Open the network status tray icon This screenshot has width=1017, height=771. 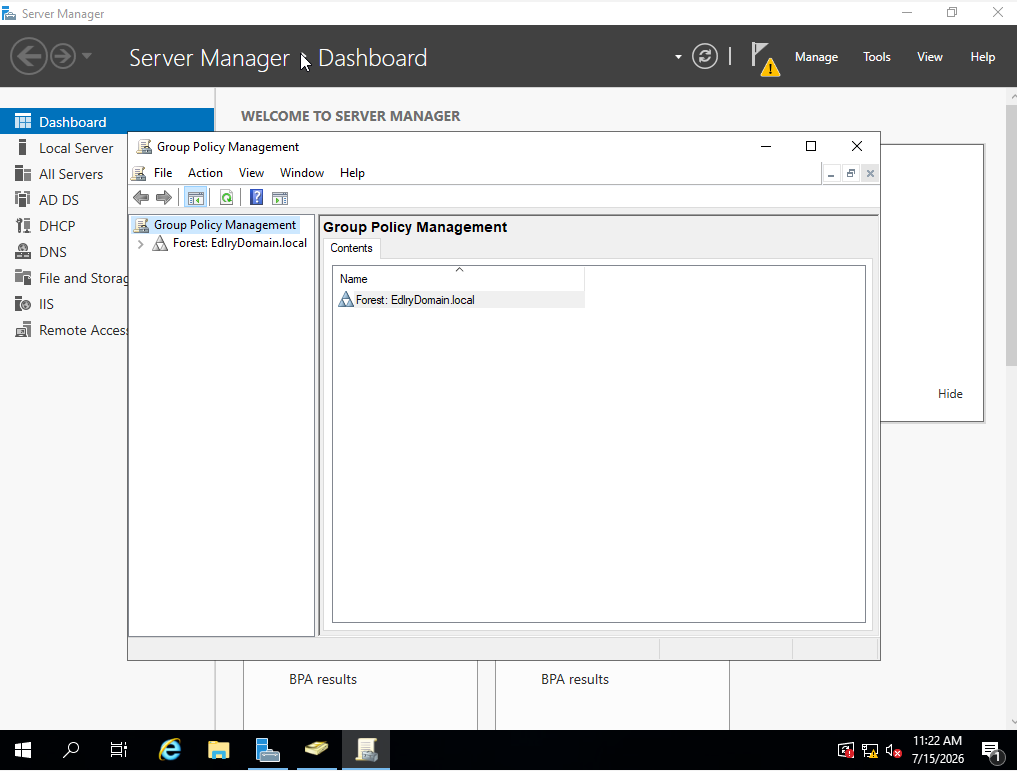870,751
